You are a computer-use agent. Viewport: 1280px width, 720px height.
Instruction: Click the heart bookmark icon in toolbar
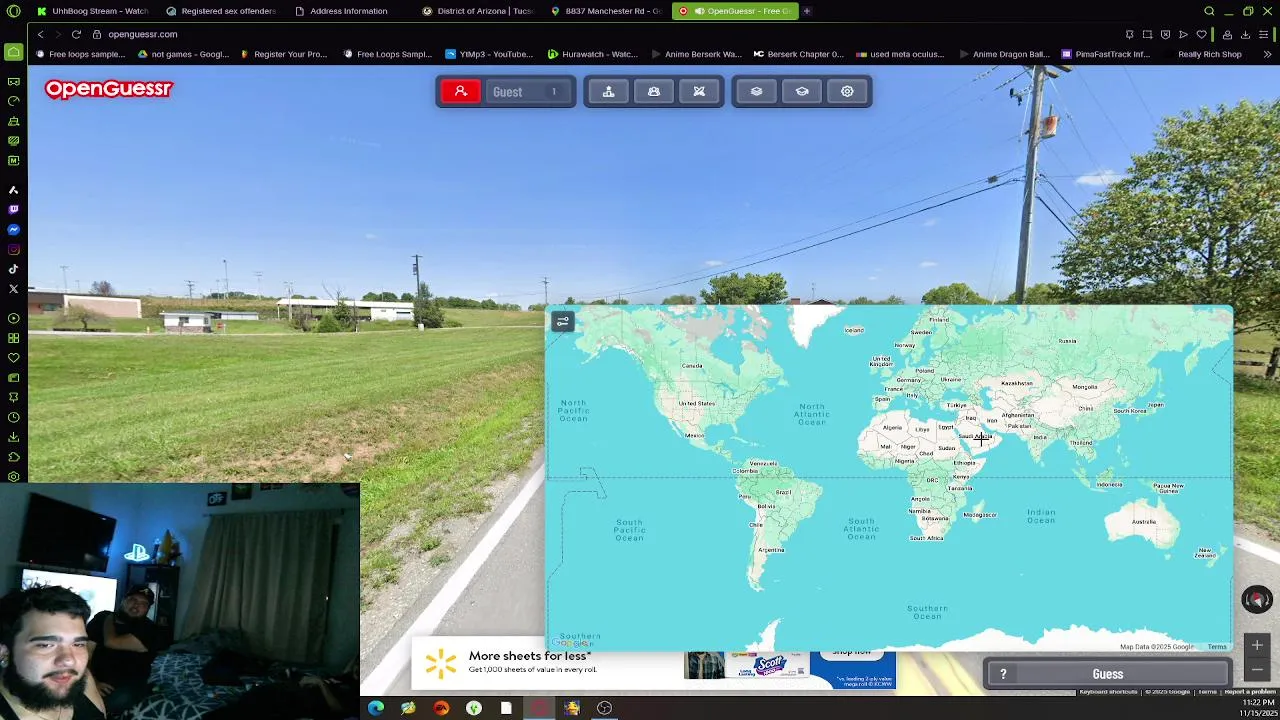click(x=1201, y=34)
